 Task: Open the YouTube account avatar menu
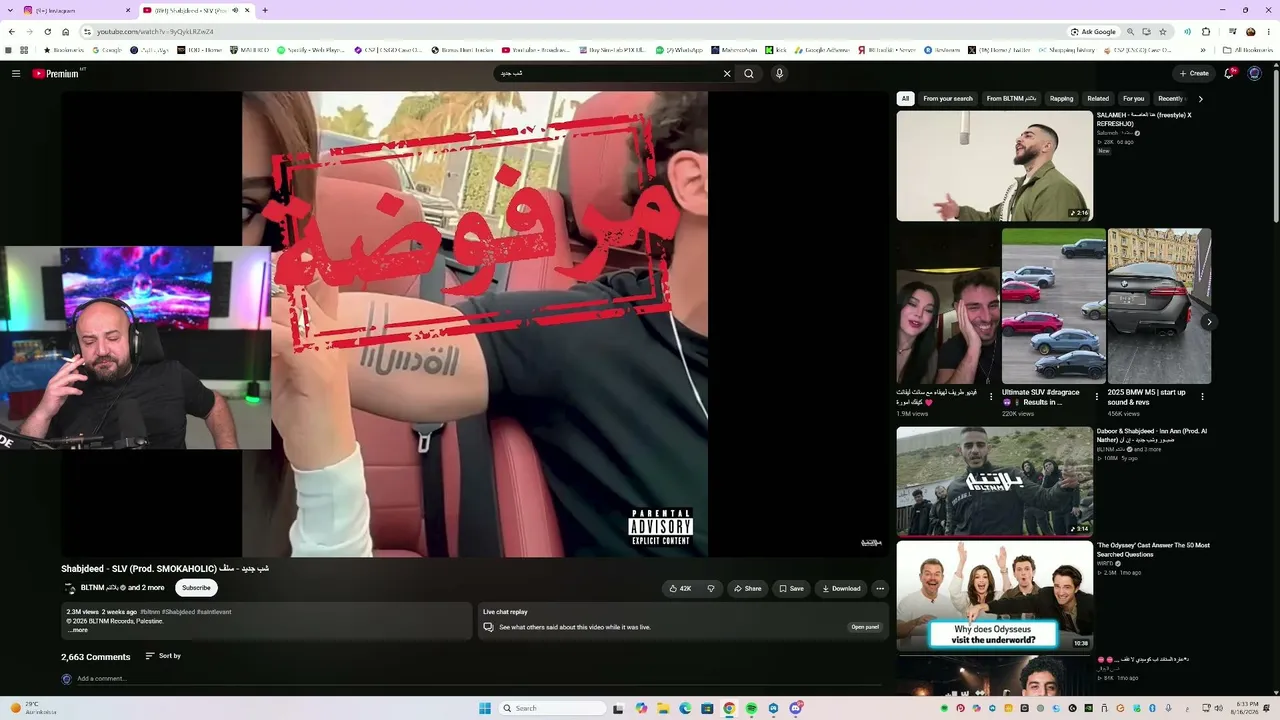[x=1255, y=73]
